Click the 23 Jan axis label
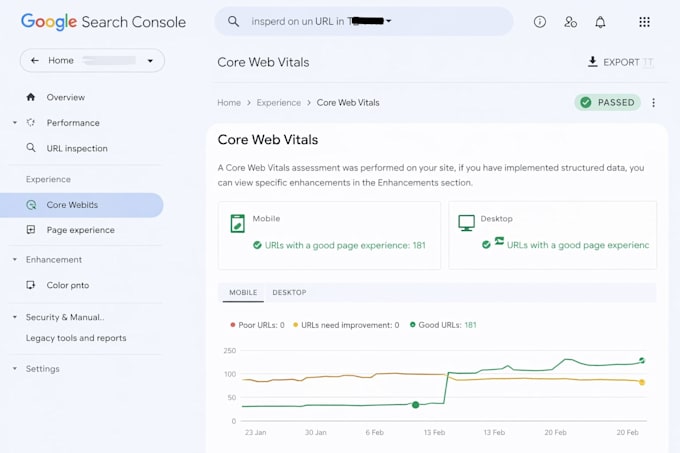The image size is (680, 453). [x=255, y=432]
